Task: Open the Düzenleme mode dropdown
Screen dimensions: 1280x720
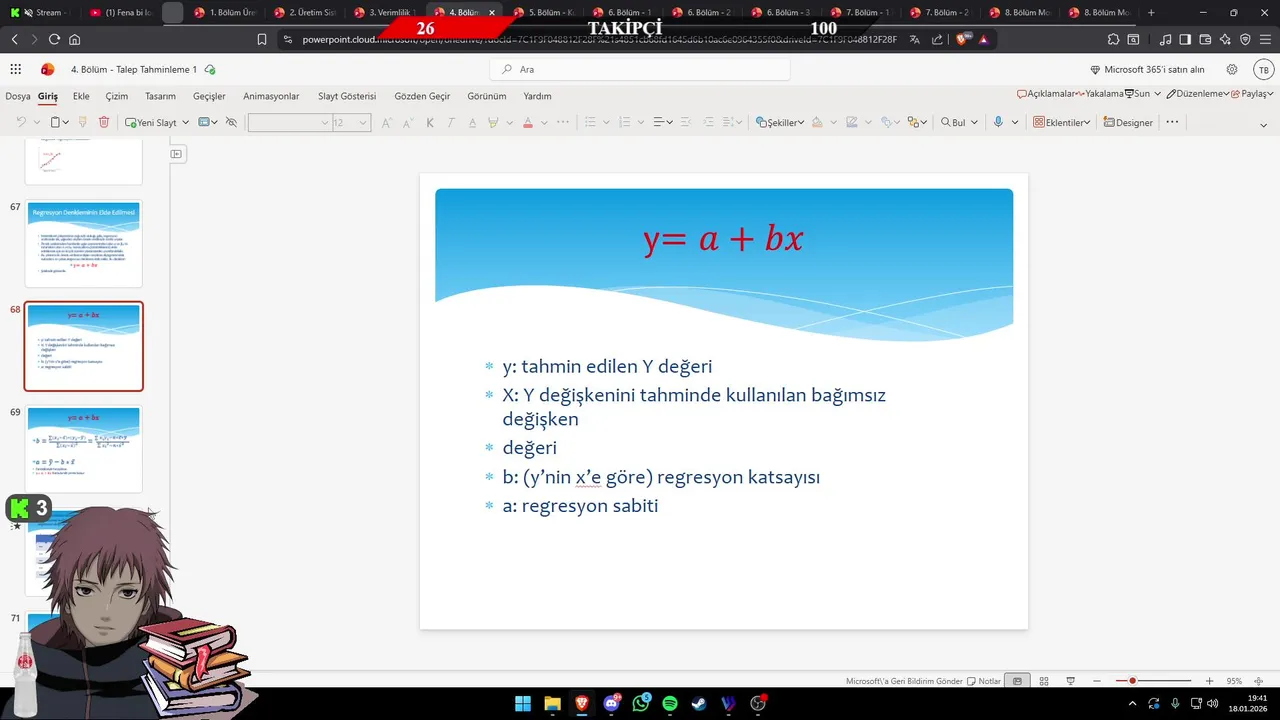Action: [x=1199, y=93]
